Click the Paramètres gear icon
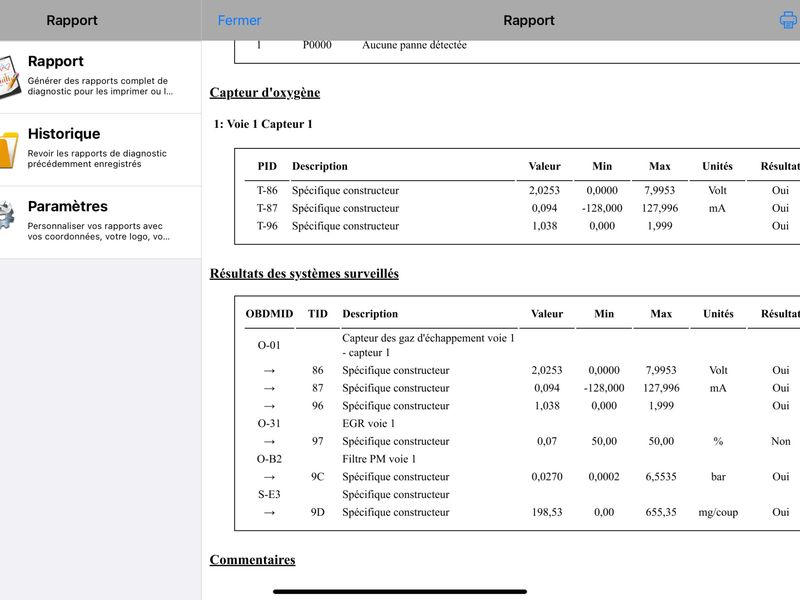Viewport: 800px width, 600px height. click(8, 215)
